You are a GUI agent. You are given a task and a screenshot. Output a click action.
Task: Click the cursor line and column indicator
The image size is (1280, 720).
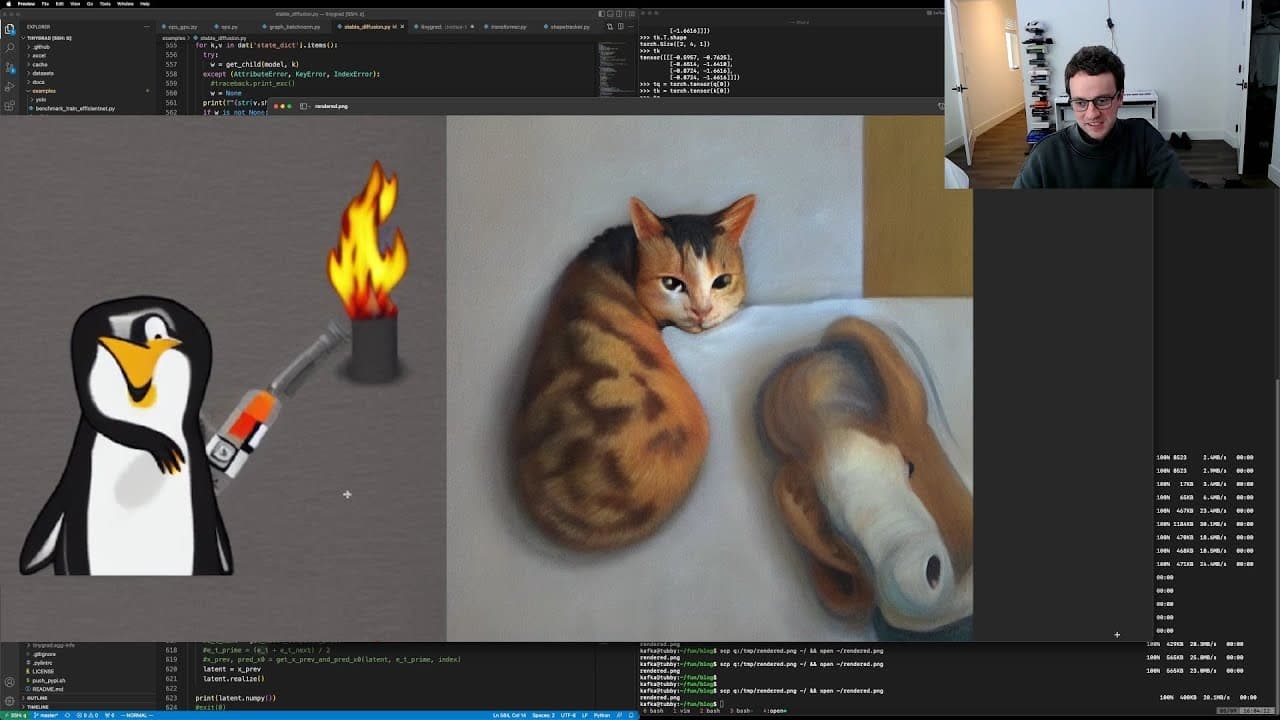(509, 715)
